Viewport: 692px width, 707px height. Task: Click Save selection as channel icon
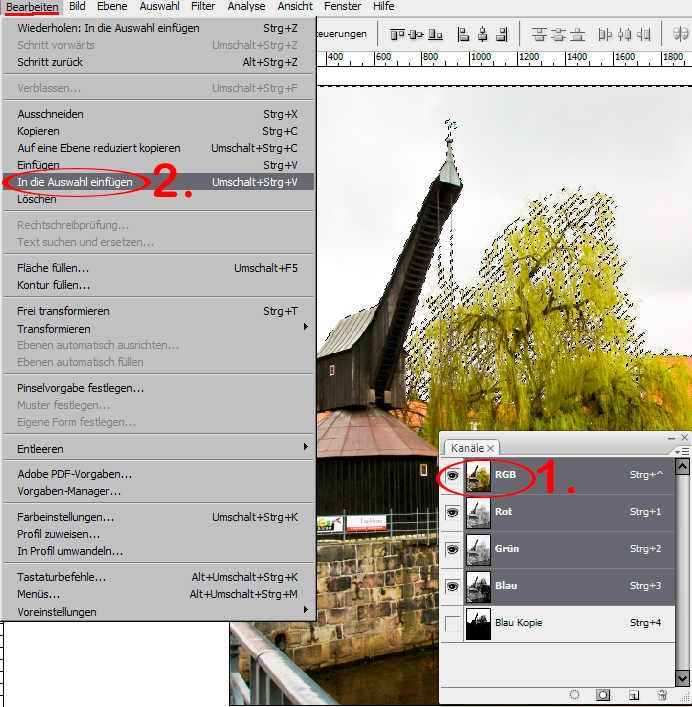pos(604,694)
